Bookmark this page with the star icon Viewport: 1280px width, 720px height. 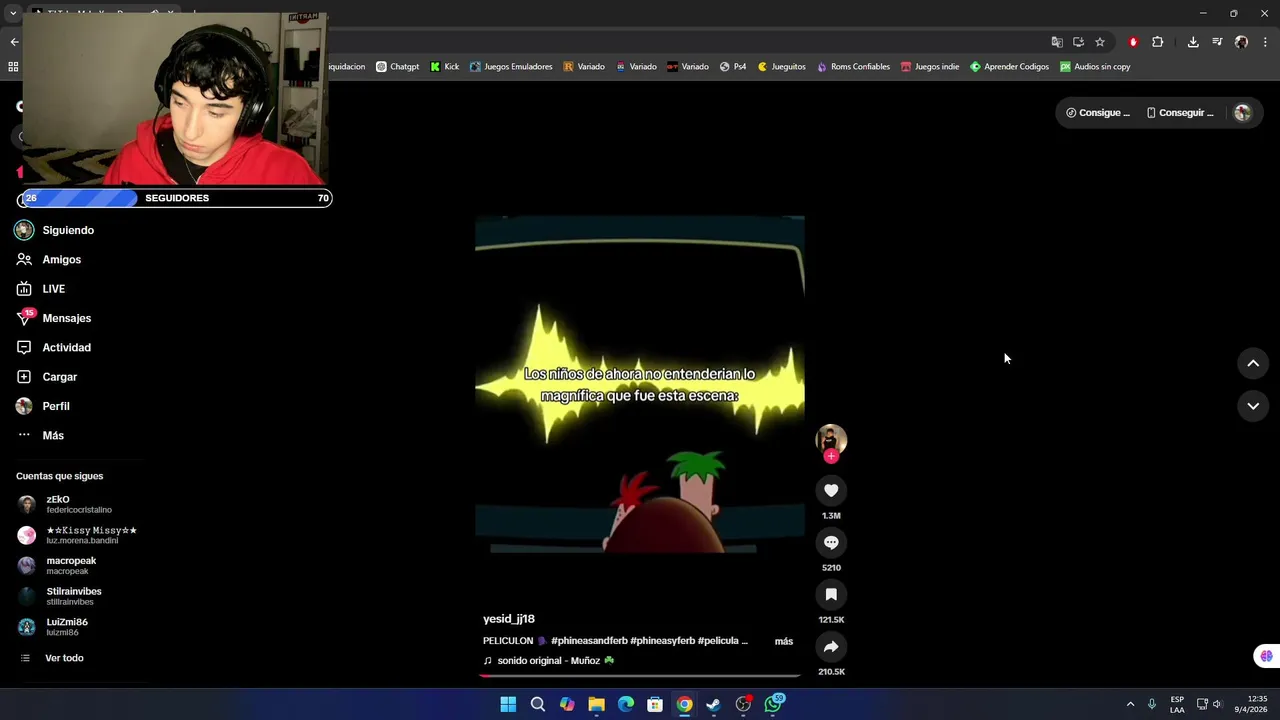[x=1100, y=42]
